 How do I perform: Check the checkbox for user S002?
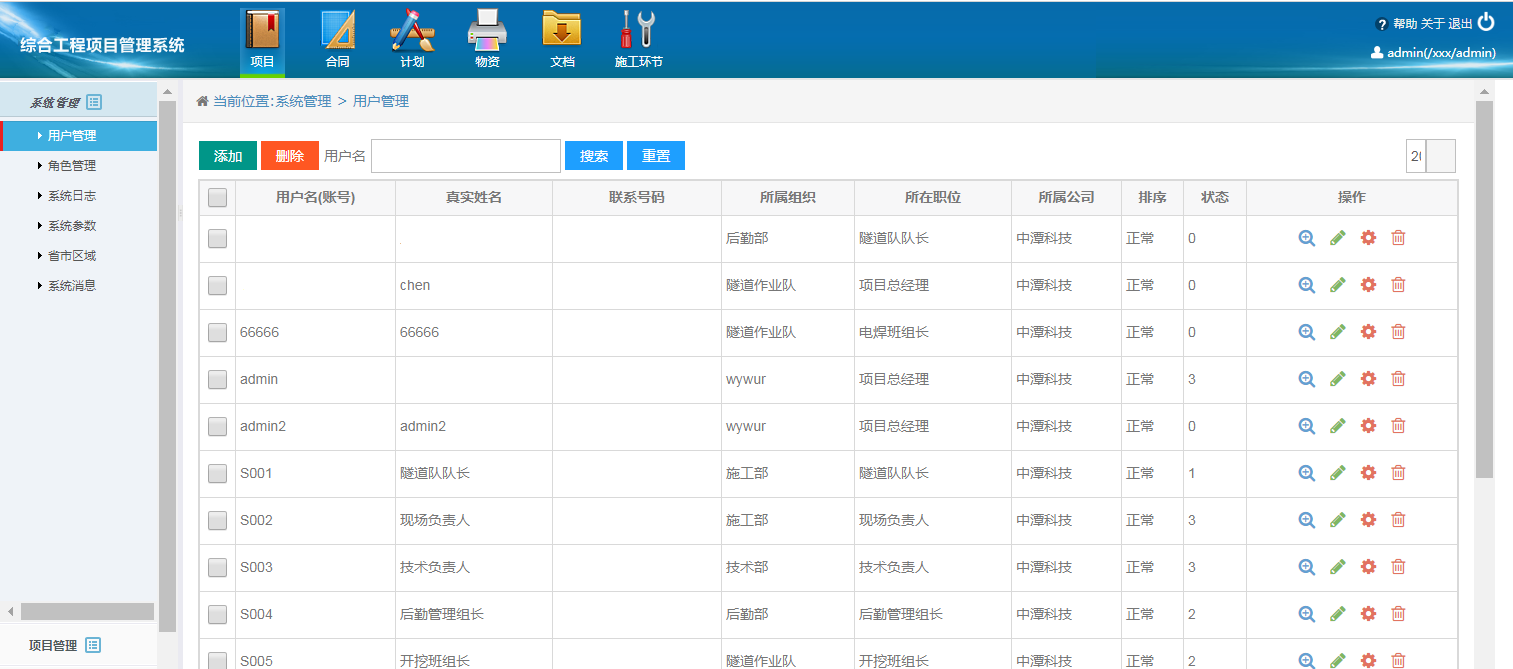(217, 520)
